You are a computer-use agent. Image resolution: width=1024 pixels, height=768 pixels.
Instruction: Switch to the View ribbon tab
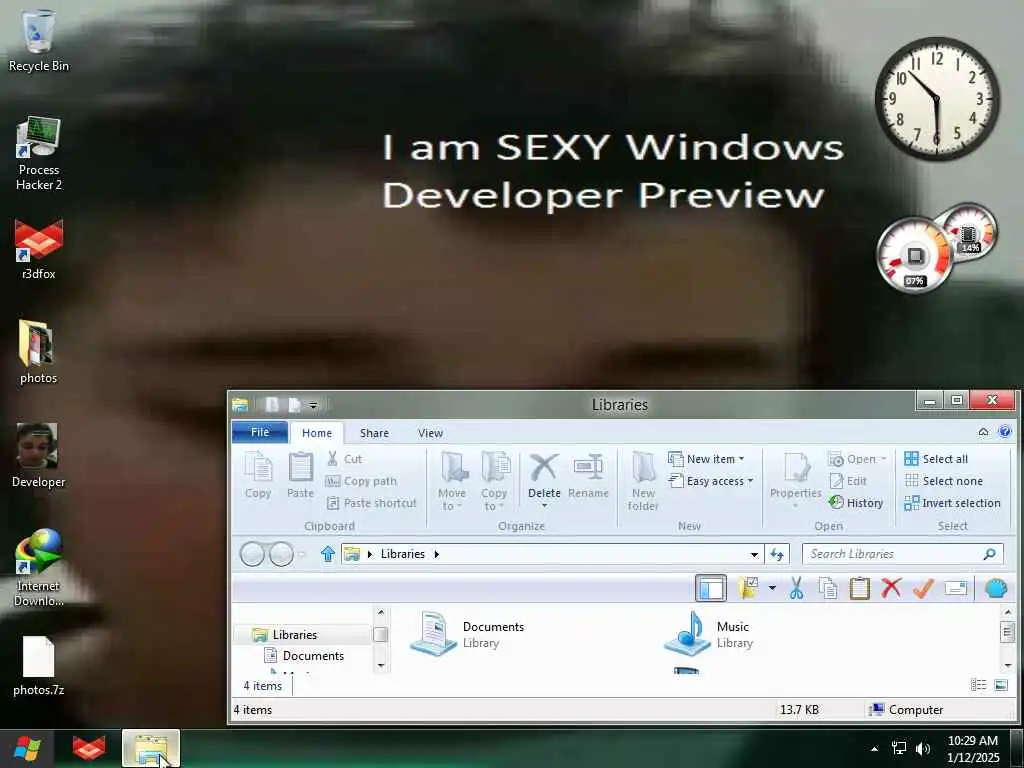(430, 433)
